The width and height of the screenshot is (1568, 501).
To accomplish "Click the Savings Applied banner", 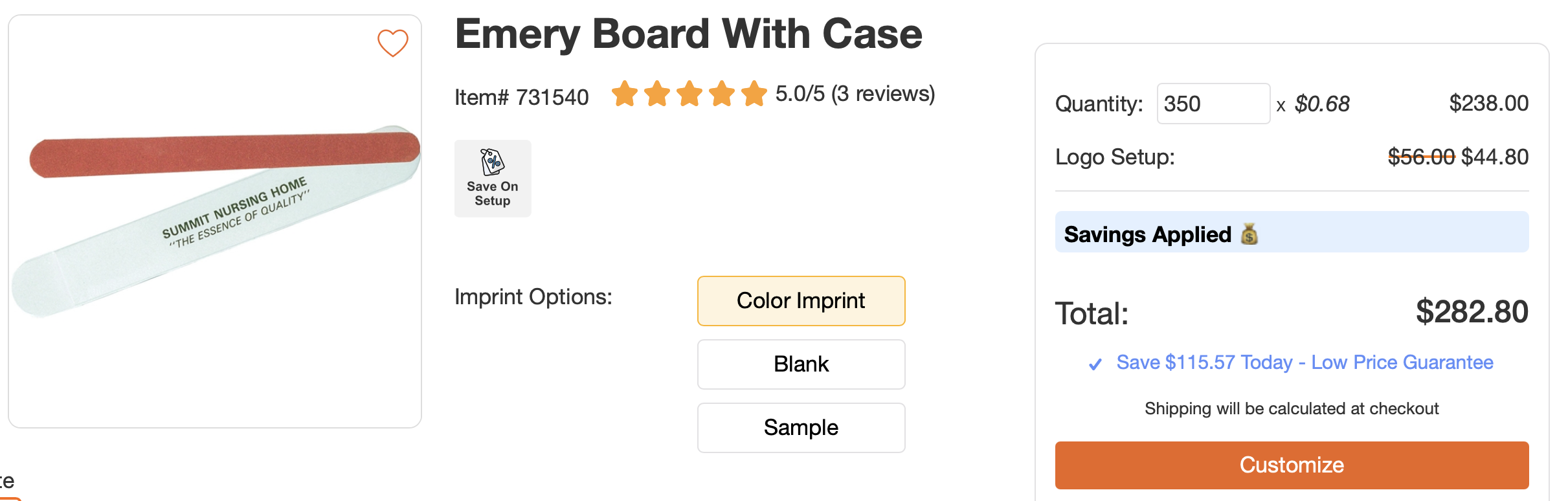I will [1291, 232].
